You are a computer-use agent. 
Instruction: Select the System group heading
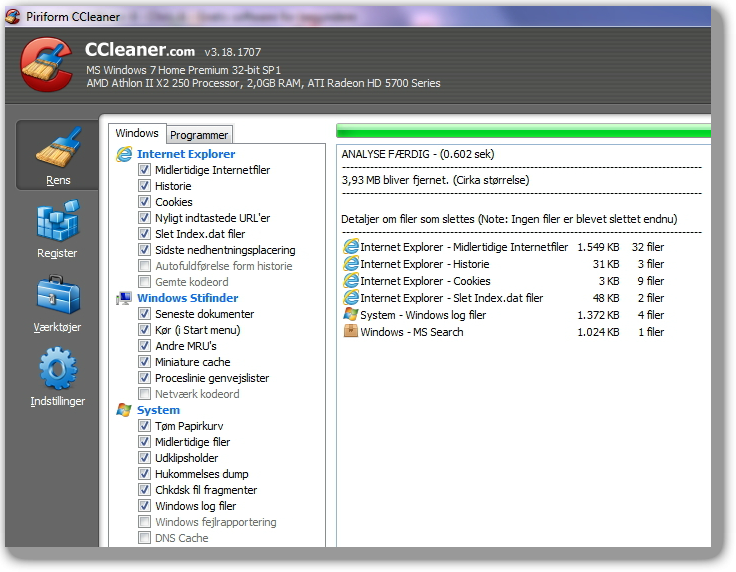(x=158, y=410)
